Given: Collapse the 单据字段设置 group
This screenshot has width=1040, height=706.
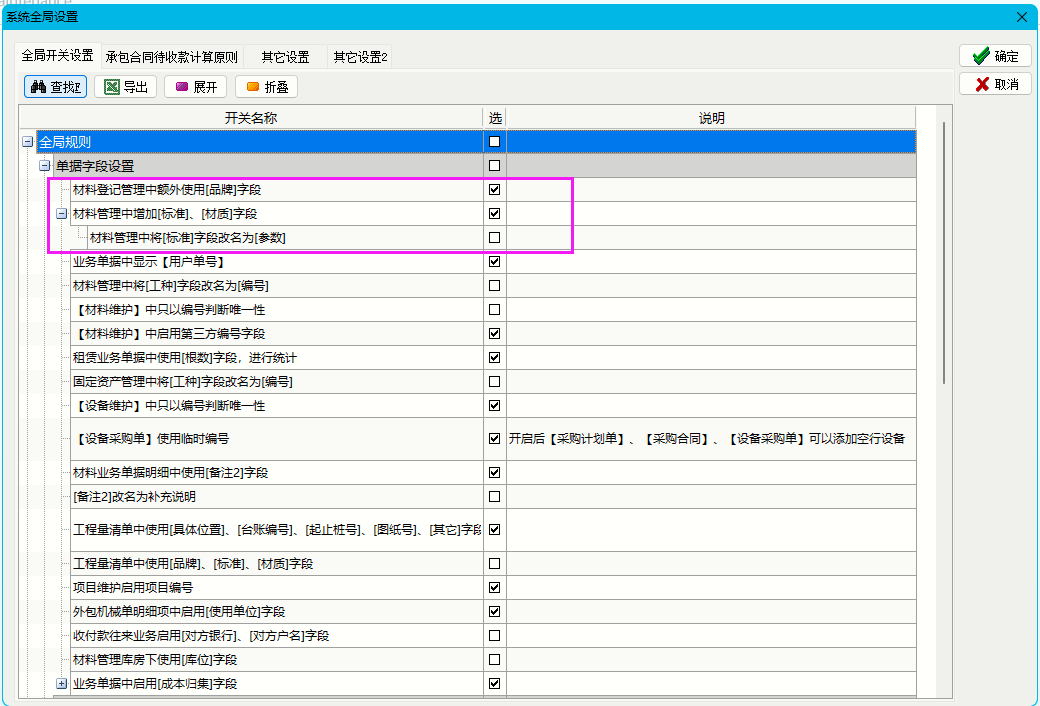Looking at the screenshot, I should (x=44, y=166).
